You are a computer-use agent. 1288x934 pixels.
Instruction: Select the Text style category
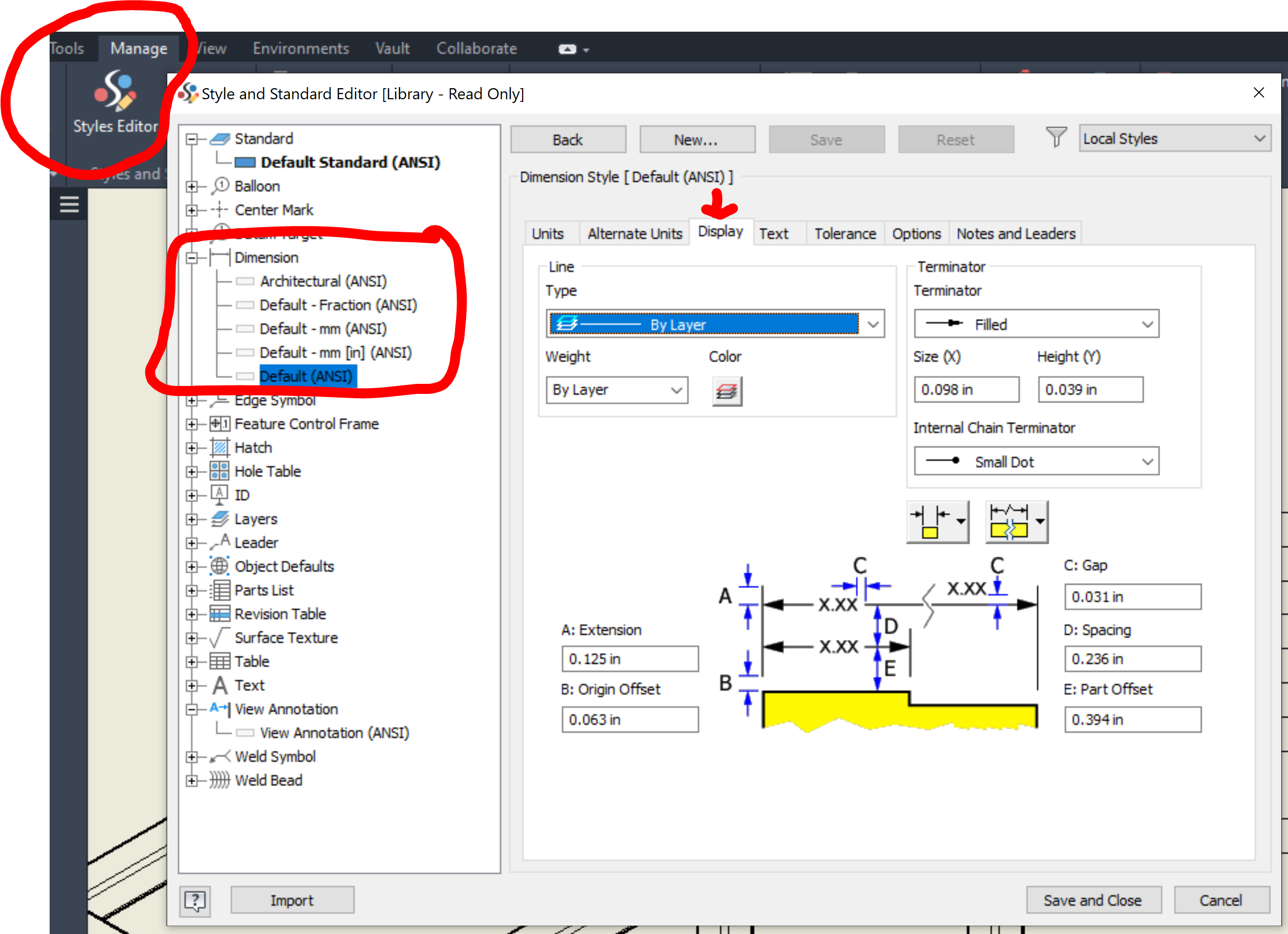click(249, 686)
